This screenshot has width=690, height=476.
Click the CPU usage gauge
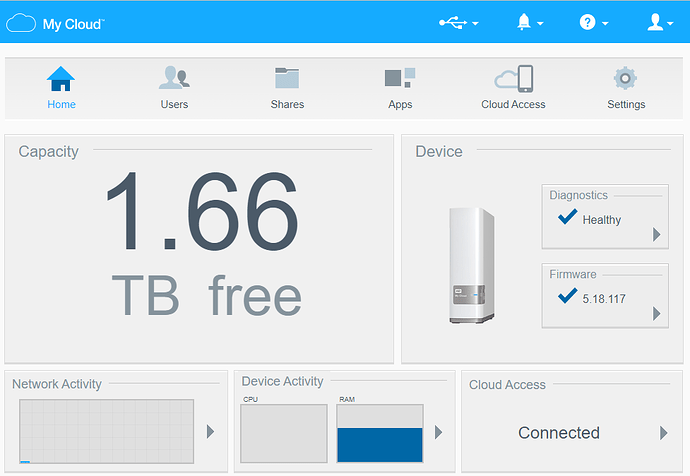284,433
